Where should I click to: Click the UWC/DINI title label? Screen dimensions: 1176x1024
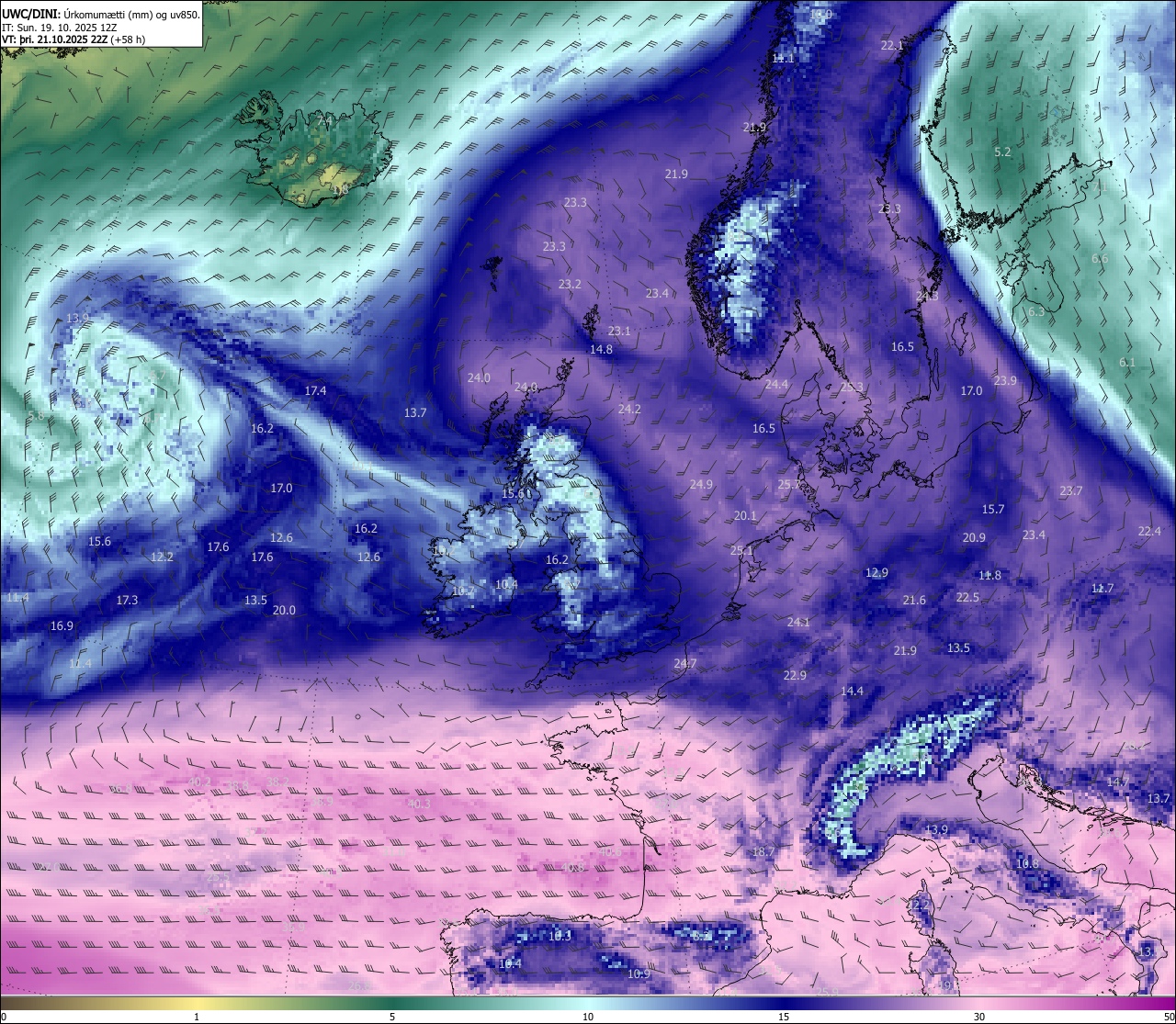(30, 14)
